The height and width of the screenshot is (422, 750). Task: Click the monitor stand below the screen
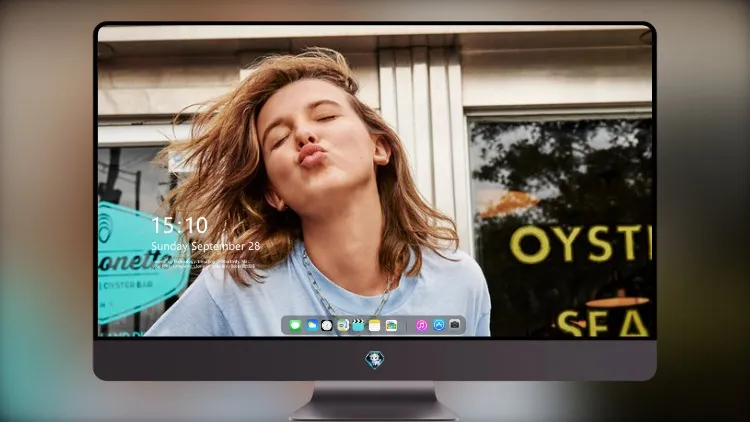pyautogui.click(x=374, y=401)
